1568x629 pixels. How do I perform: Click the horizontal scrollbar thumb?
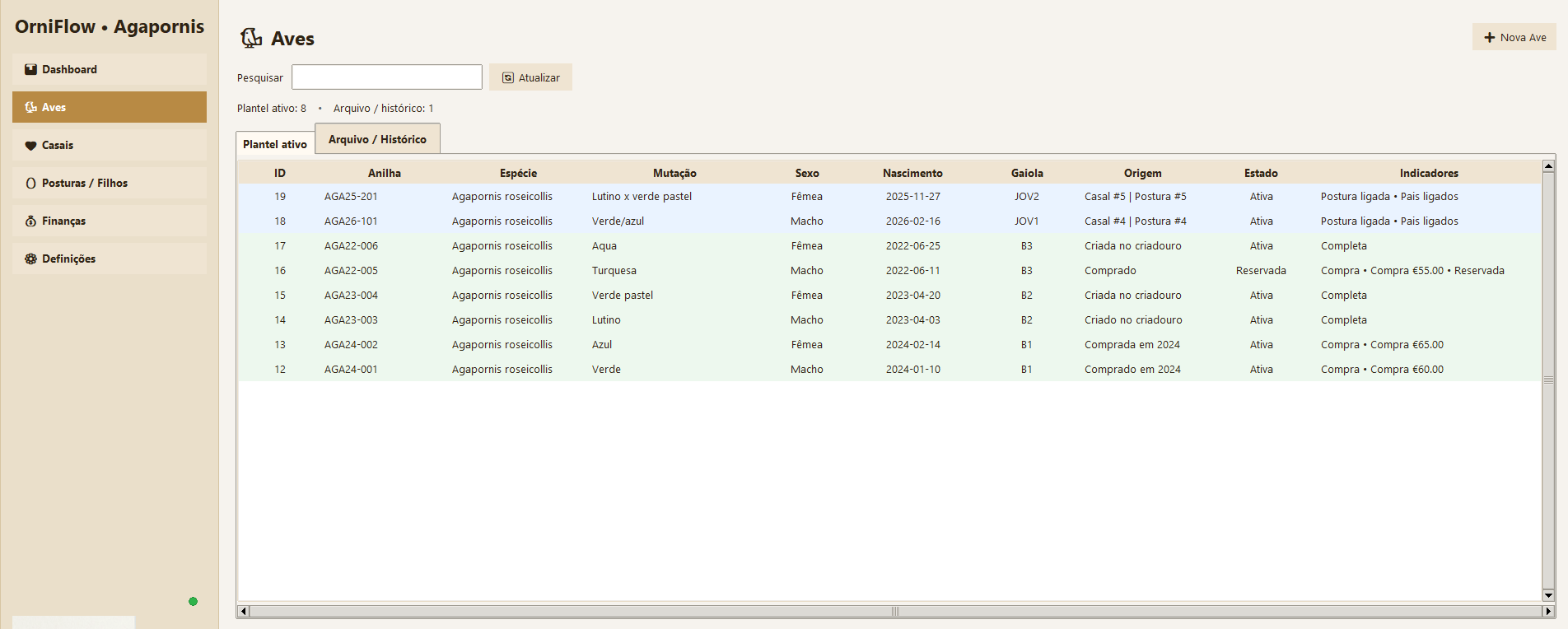894,611
